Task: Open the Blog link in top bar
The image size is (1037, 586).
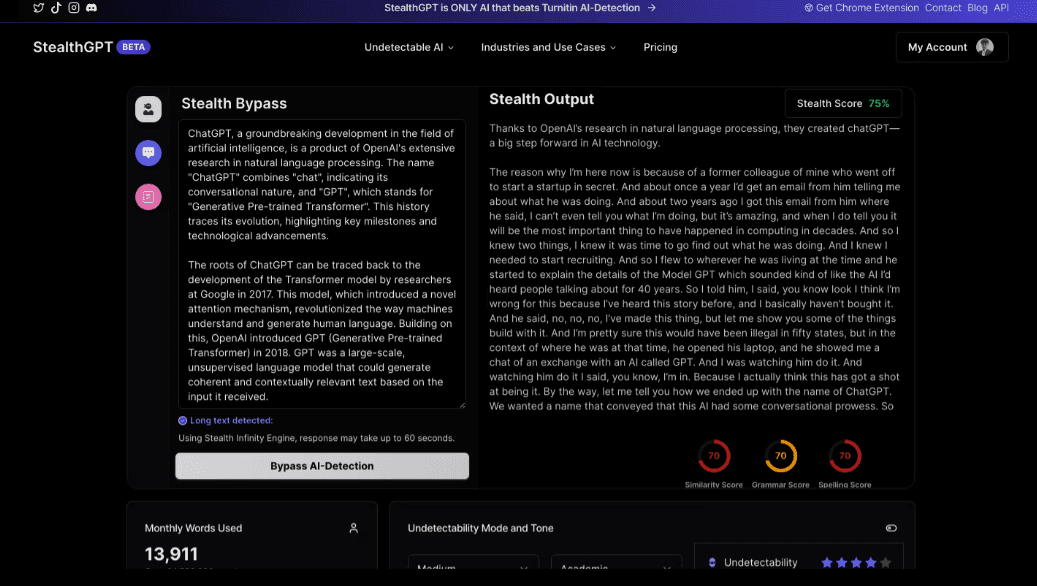Action: (x=977, y=8)
